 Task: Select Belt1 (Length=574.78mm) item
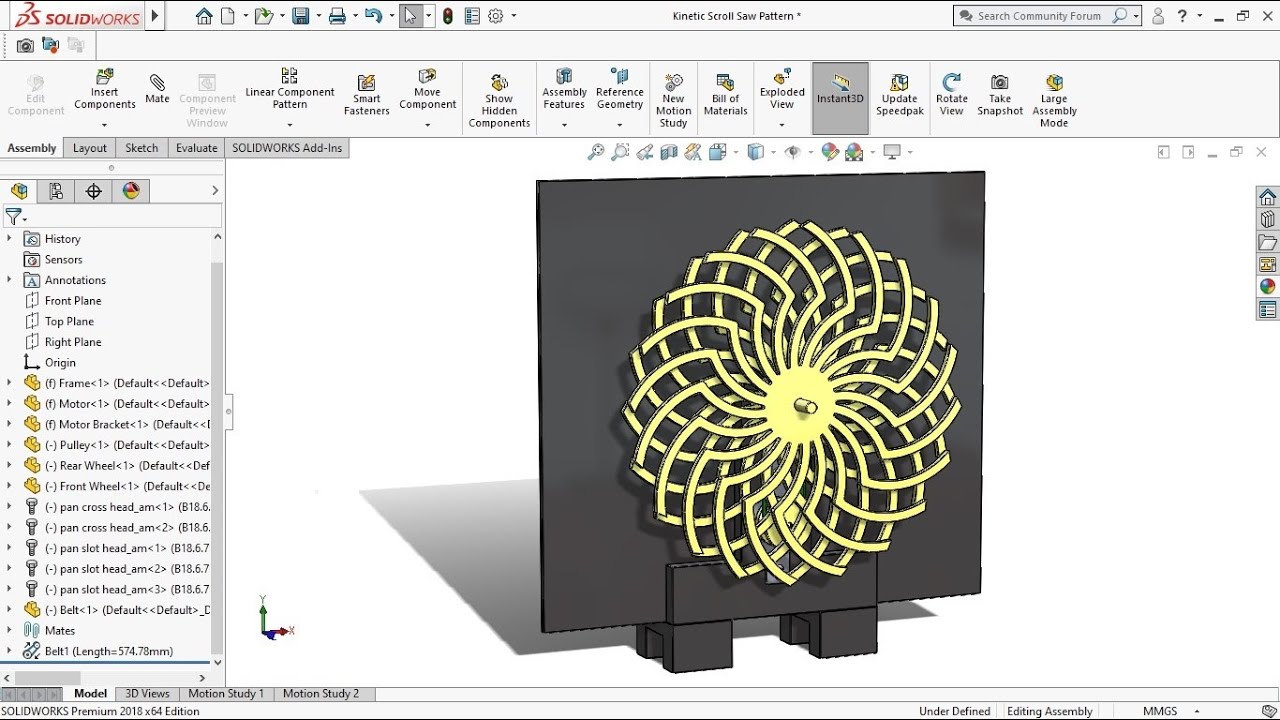coord(98,651)
